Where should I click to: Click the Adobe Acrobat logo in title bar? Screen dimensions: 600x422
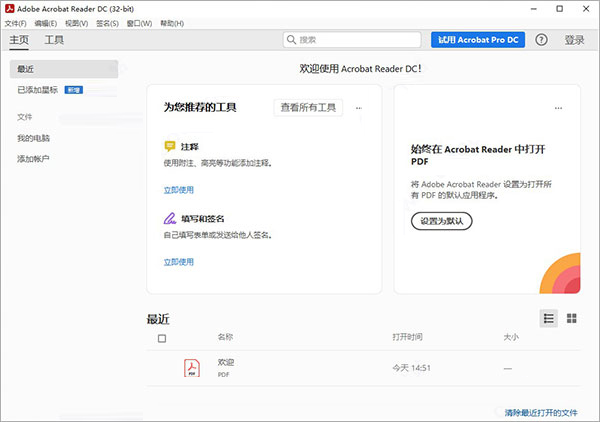coord(10,8)
